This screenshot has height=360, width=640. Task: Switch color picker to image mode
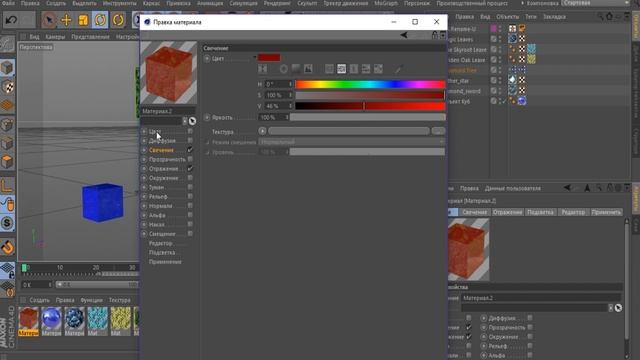pos(308,69)
